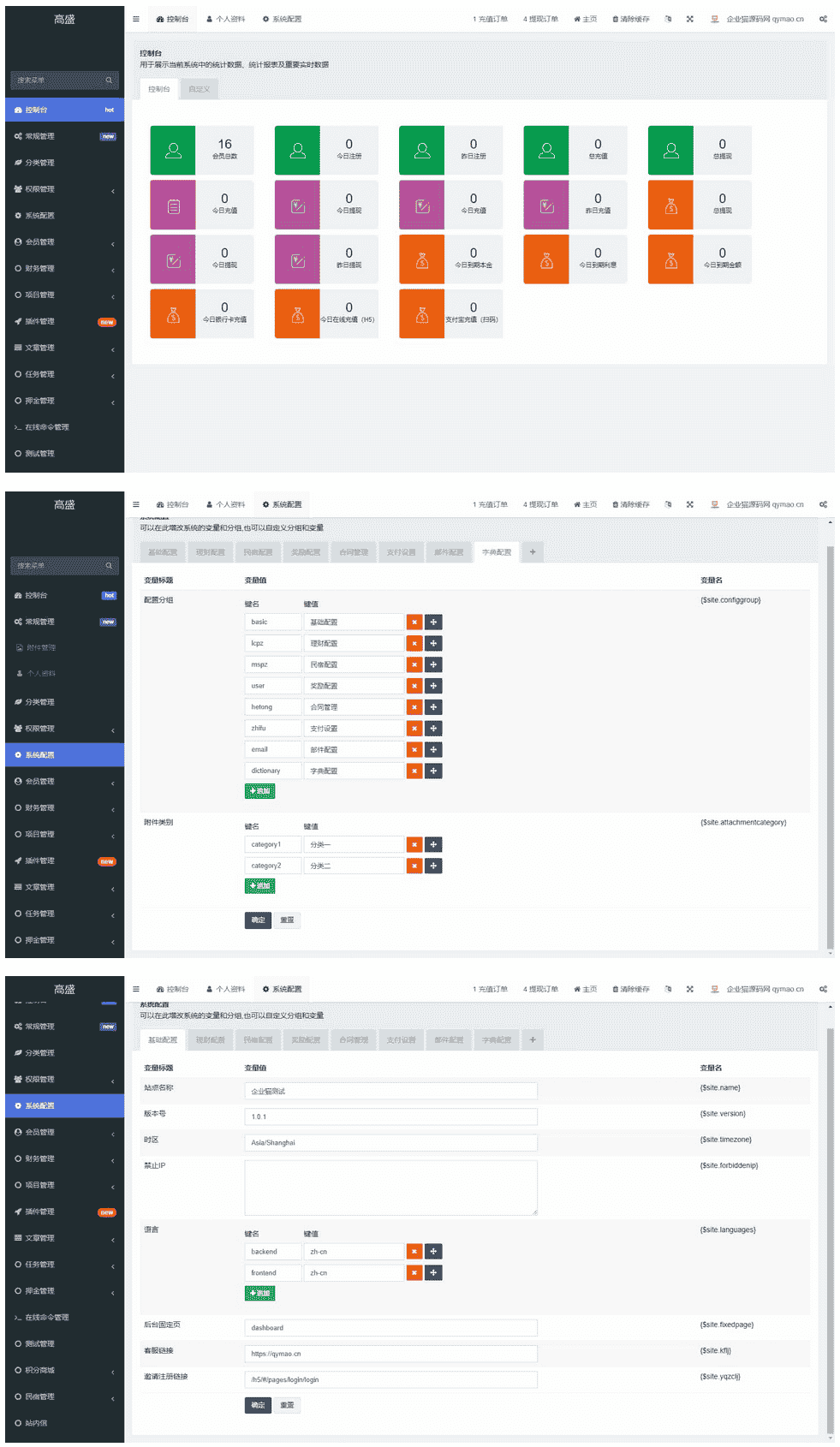Click 追加 button under 语言 rows
Screen dimensions: 840x1447
click(259, 1294)
